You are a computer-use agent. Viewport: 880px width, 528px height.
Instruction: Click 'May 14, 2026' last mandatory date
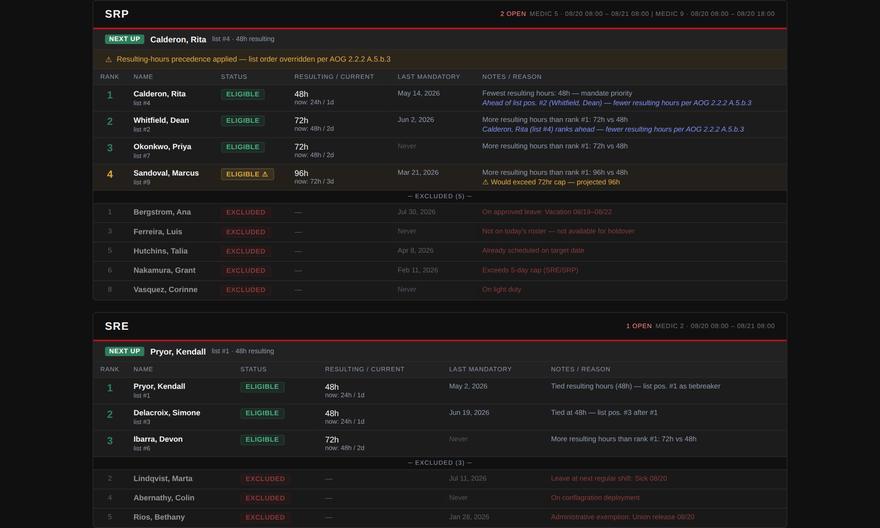pos(419,94)
